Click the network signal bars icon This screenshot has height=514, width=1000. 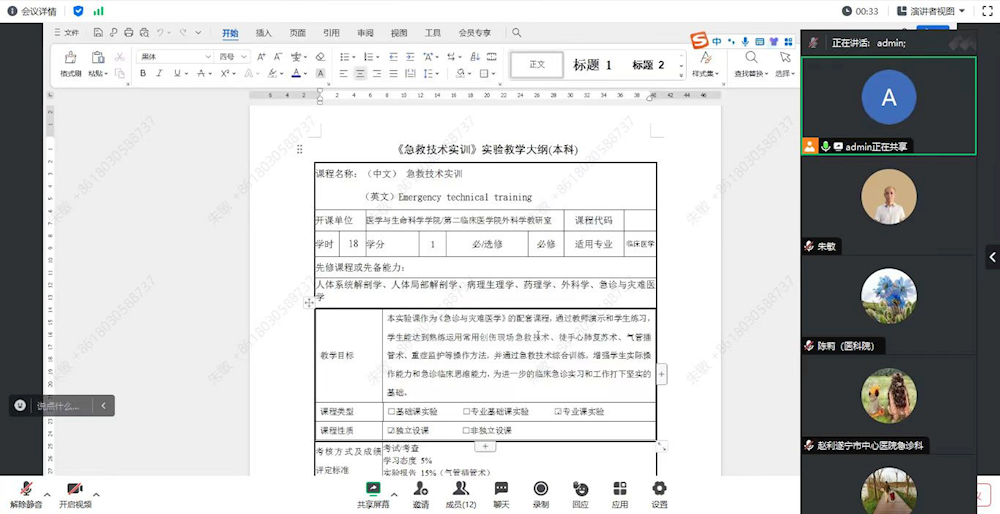click(98, 11)
